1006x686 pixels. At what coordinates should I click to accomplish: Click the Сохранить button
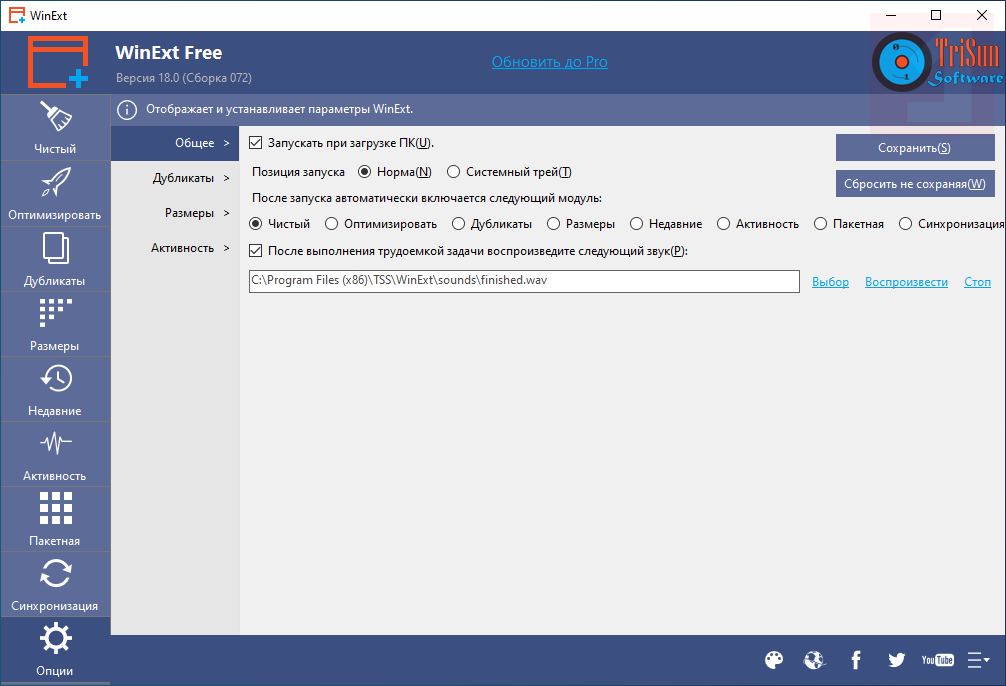pos(915,148)
